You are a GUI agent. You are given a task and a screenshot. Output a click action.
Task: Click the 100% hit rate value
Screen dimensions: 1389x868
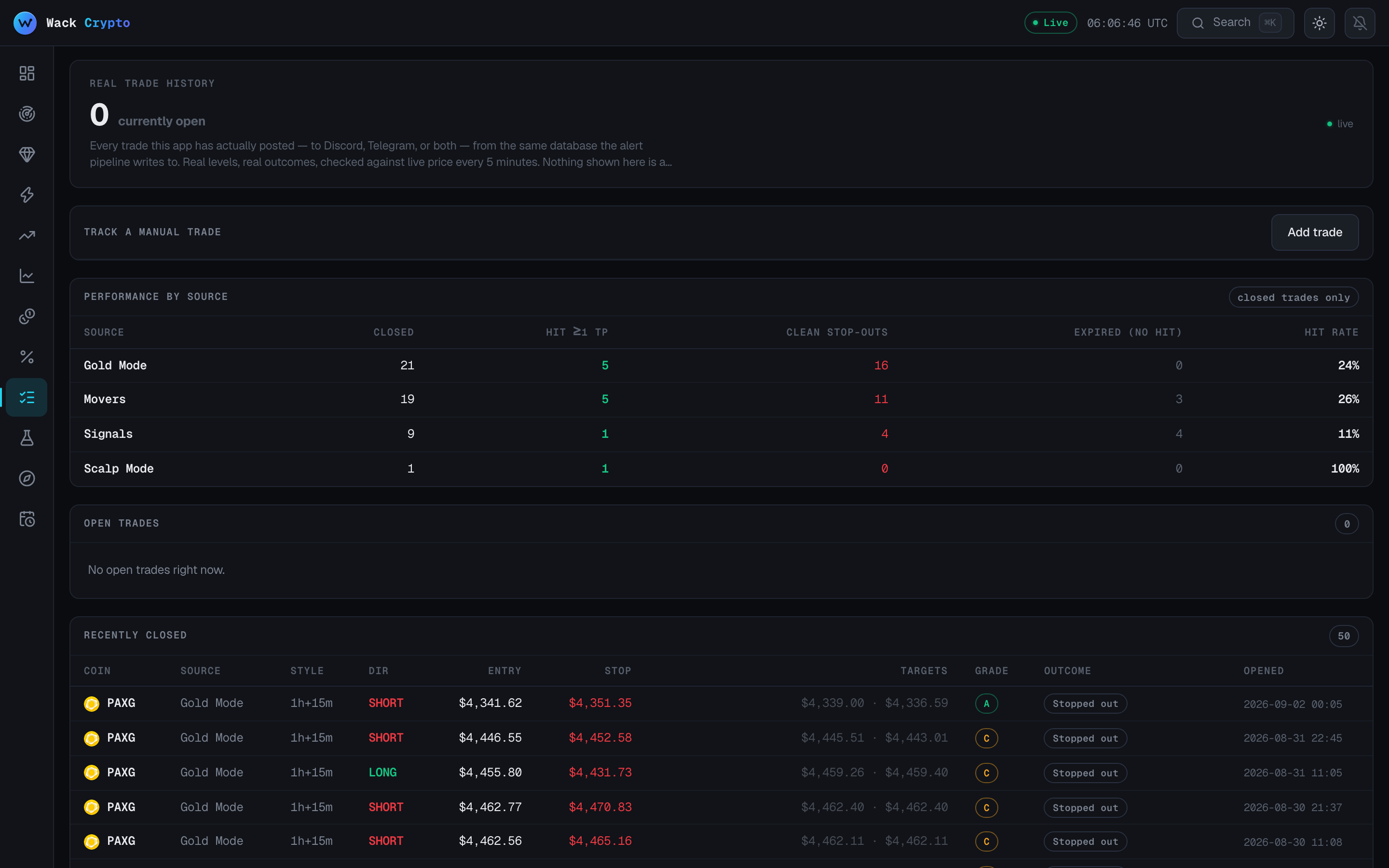(x=1345, y=469)
